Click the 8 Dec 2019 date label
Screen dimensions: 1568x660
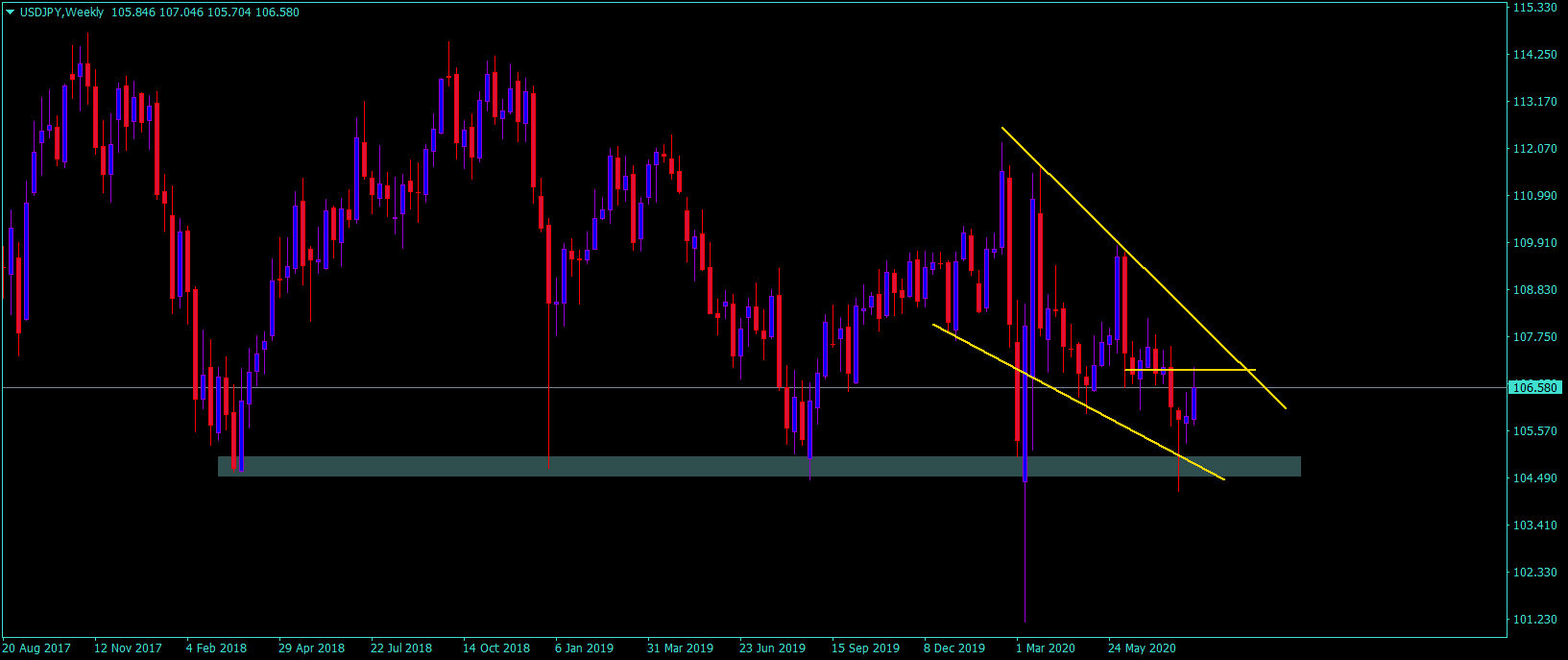[954, 648]
